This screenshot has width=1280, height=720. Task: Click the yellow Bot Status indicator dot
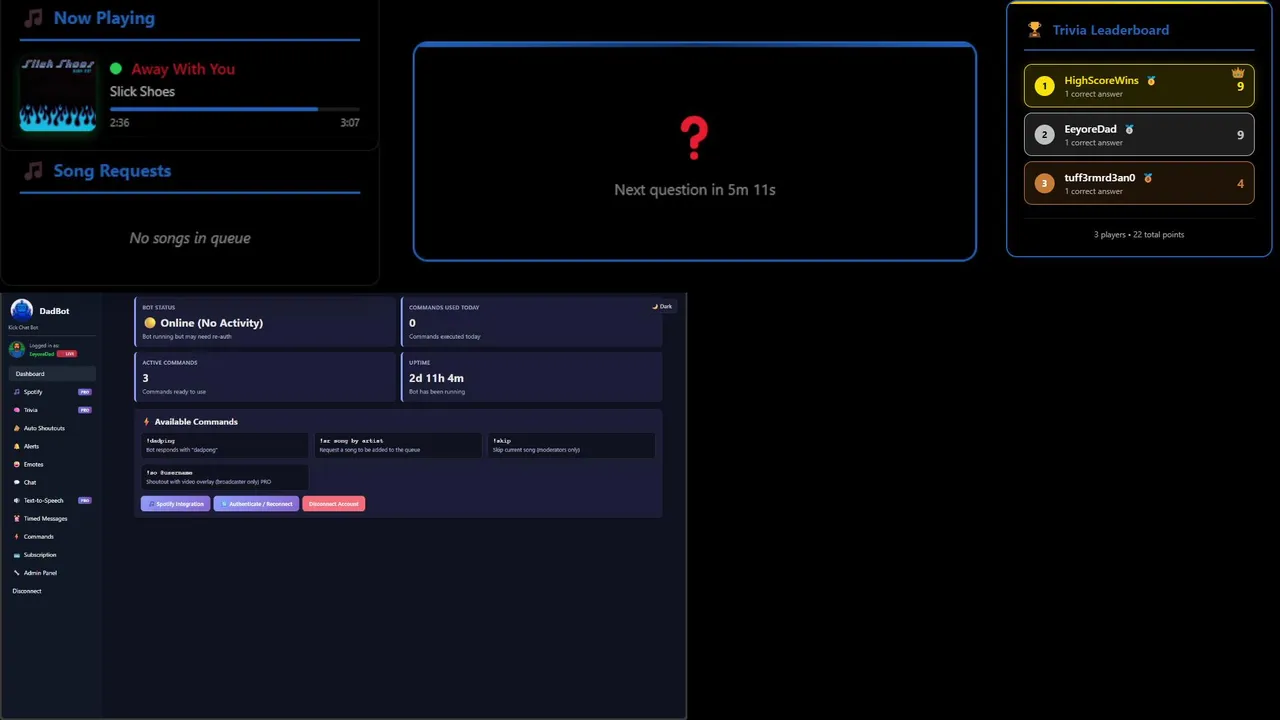150,323
